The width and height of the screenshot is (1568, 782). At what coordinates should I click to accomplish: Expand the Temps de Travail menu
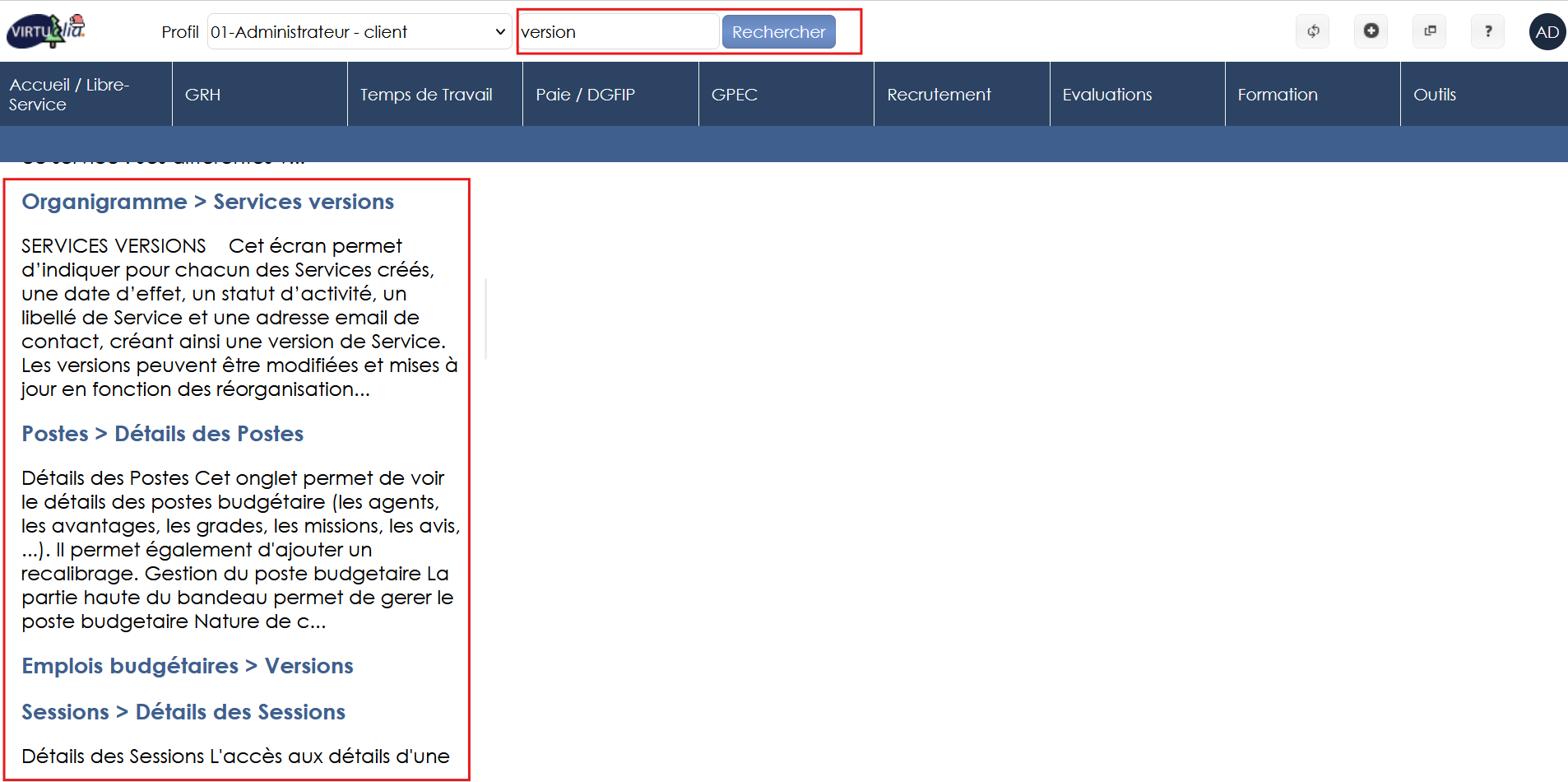(x=434, y=95)
